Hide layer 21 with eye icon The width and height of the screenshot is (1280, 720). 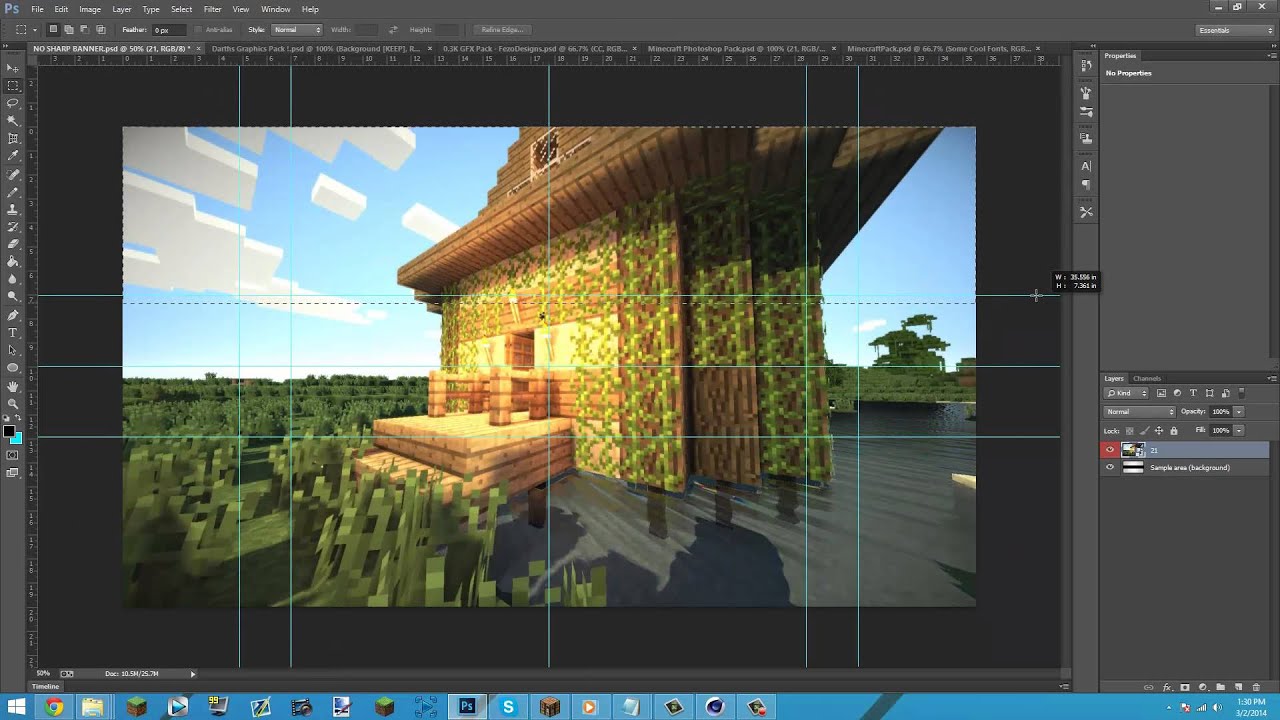[1110, 450]
